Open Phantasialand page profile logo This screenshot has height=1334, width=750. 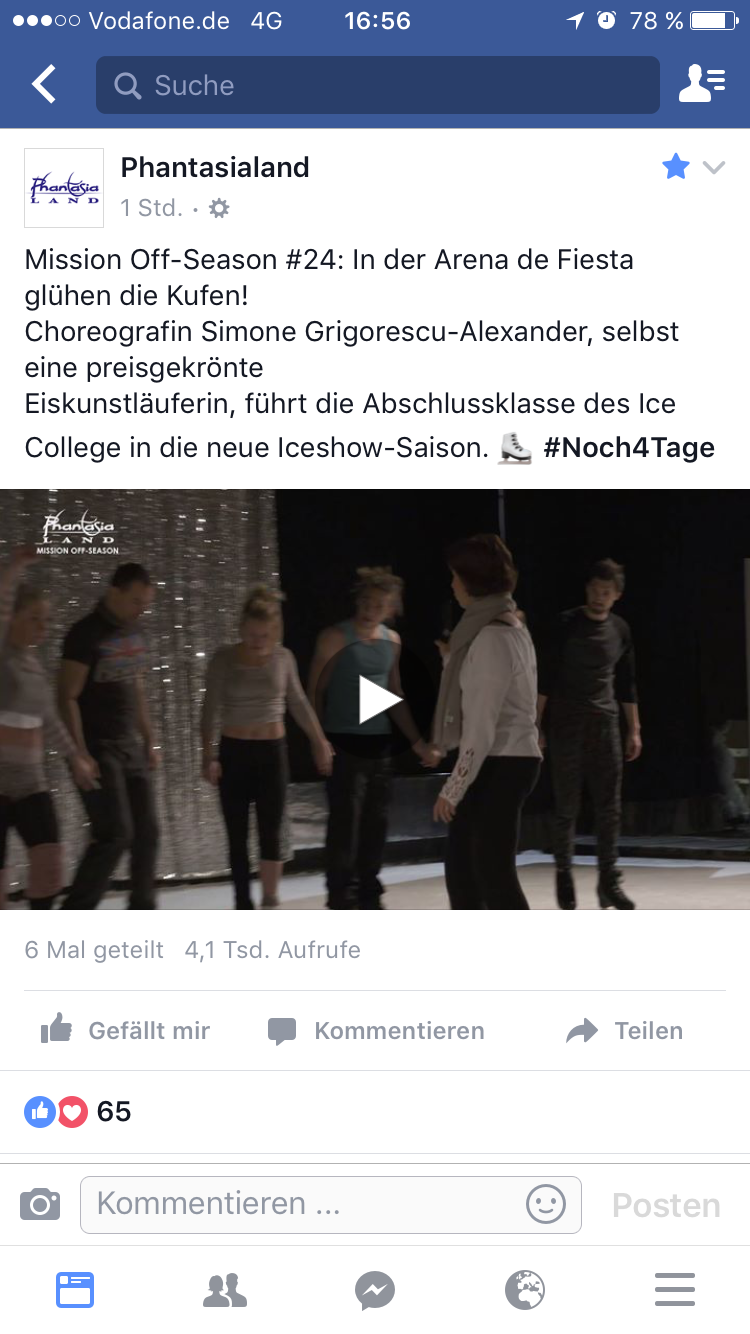click(64, 188)
